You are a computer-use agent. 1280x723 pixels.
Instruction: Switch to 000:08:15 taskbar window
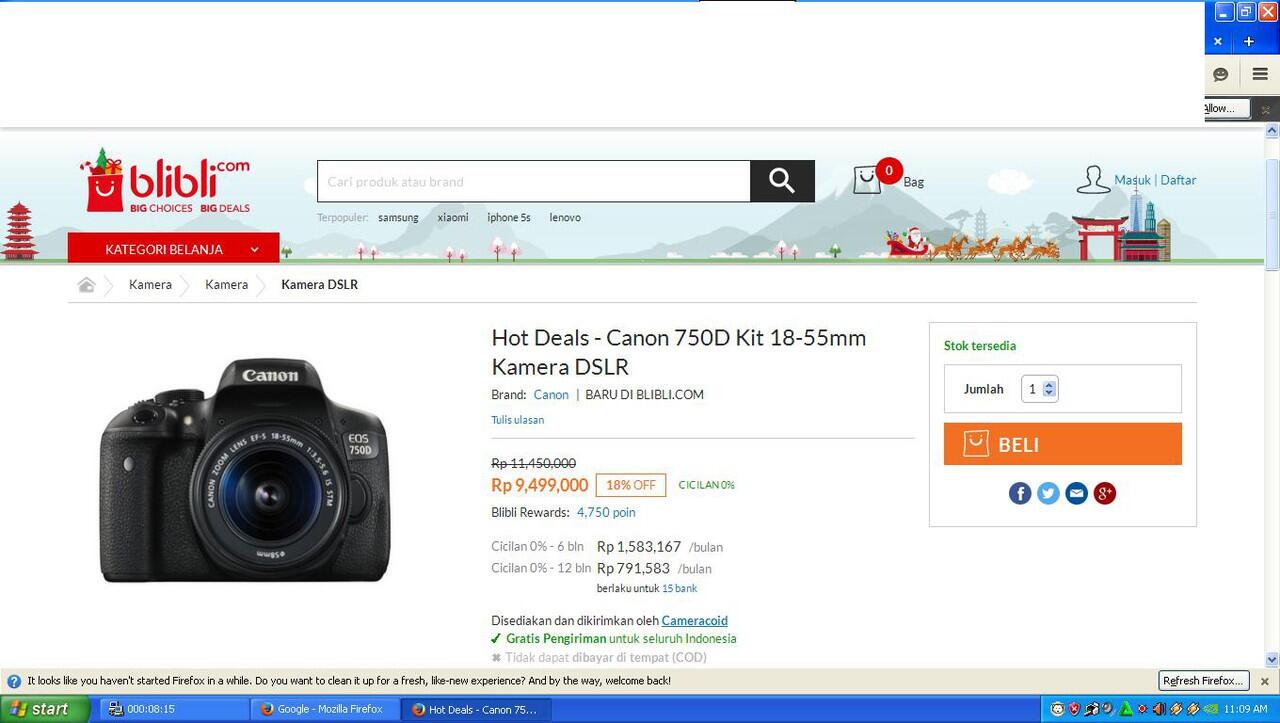pos(174,709)
